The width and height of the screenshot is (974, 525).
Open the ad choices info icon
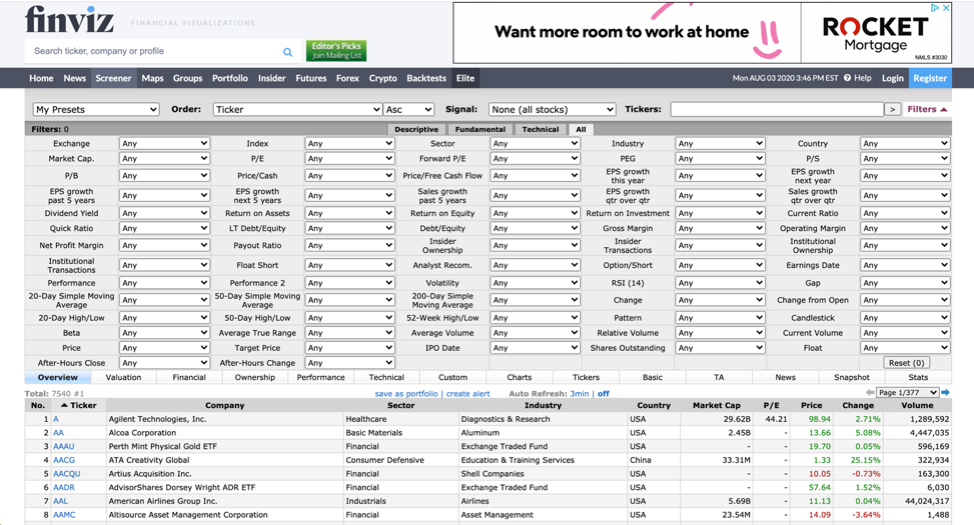(x=935, y=8)
